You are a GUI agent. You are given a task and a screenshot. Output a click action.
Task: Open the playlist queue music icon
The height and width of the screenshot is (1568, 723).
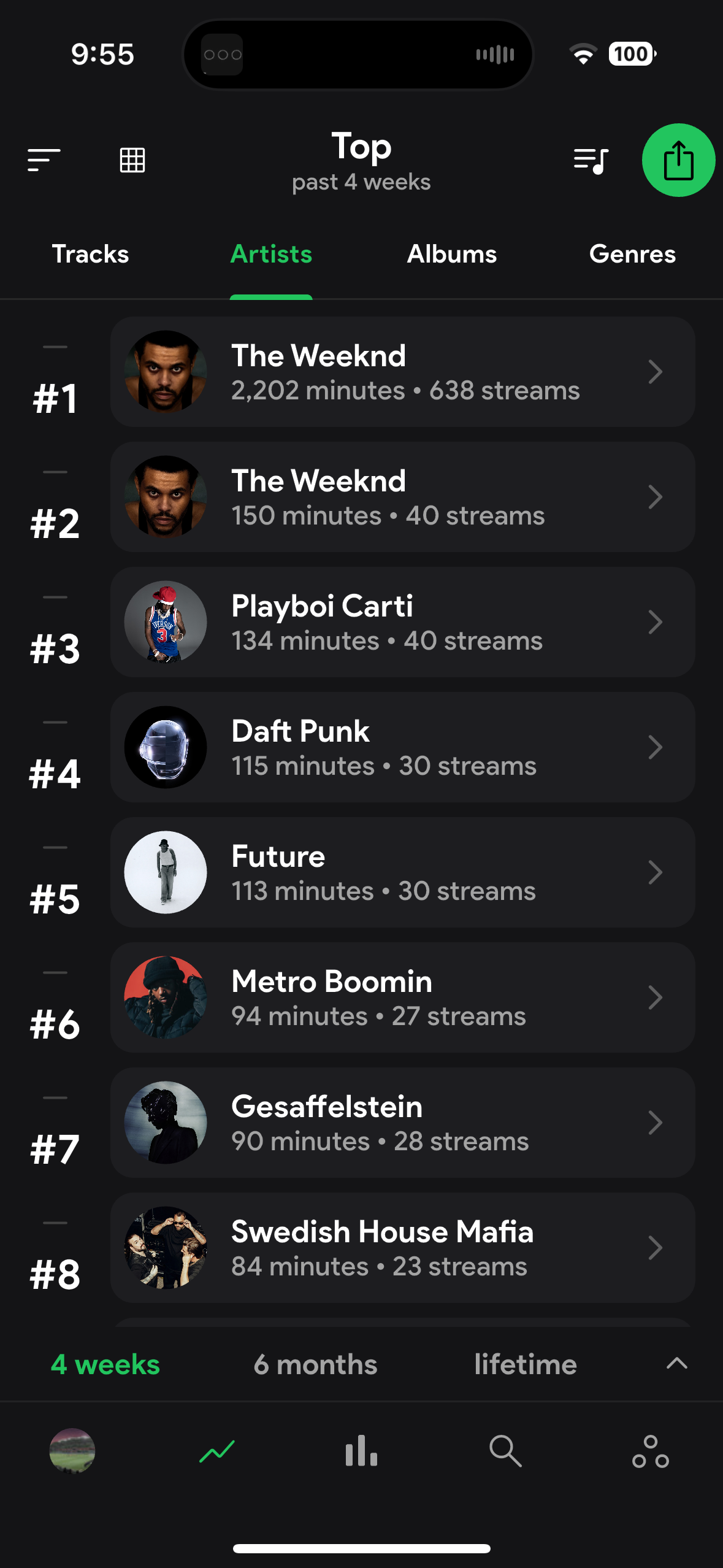pos(591,161)
